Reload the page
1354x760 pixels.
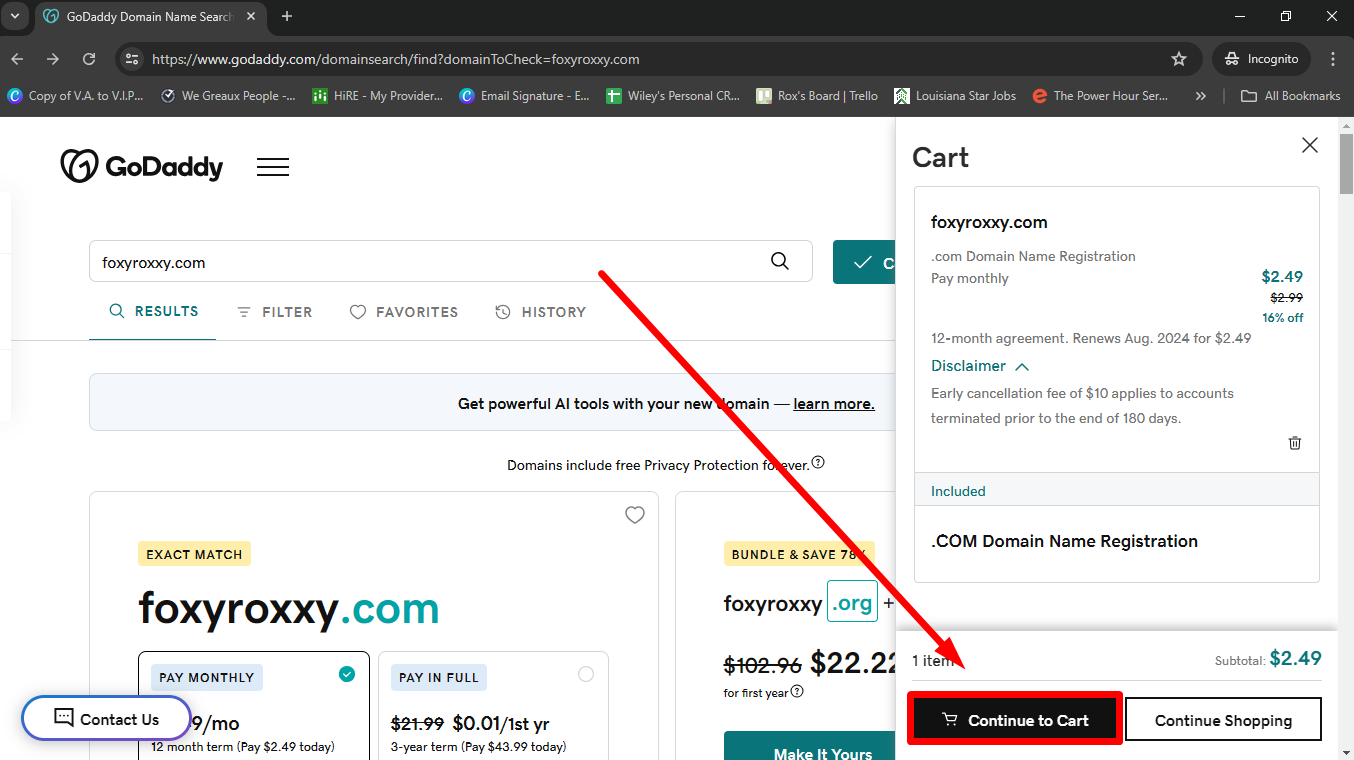(89, 59)
